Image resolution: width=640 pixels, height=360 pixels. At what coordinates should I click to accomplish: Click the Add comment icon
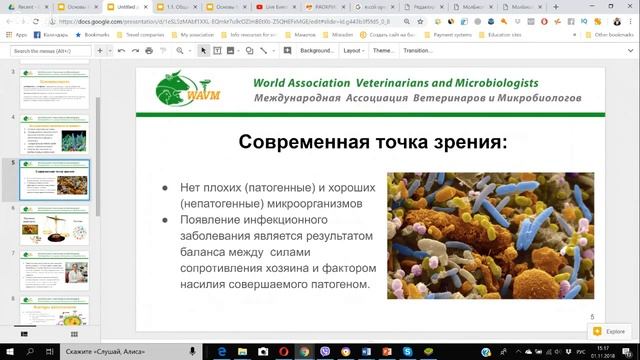[287, 51]
